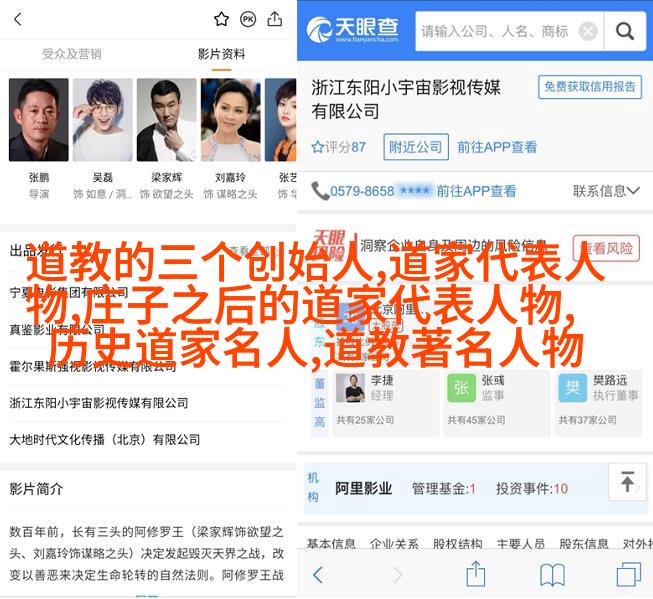
Task: Tap the back arrow in film page
Action: tap(17, 19)
